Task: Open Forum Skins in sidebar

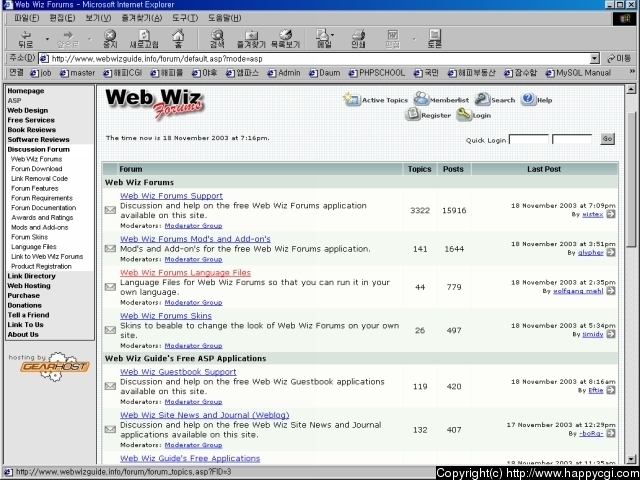Action: click(29, 237)
